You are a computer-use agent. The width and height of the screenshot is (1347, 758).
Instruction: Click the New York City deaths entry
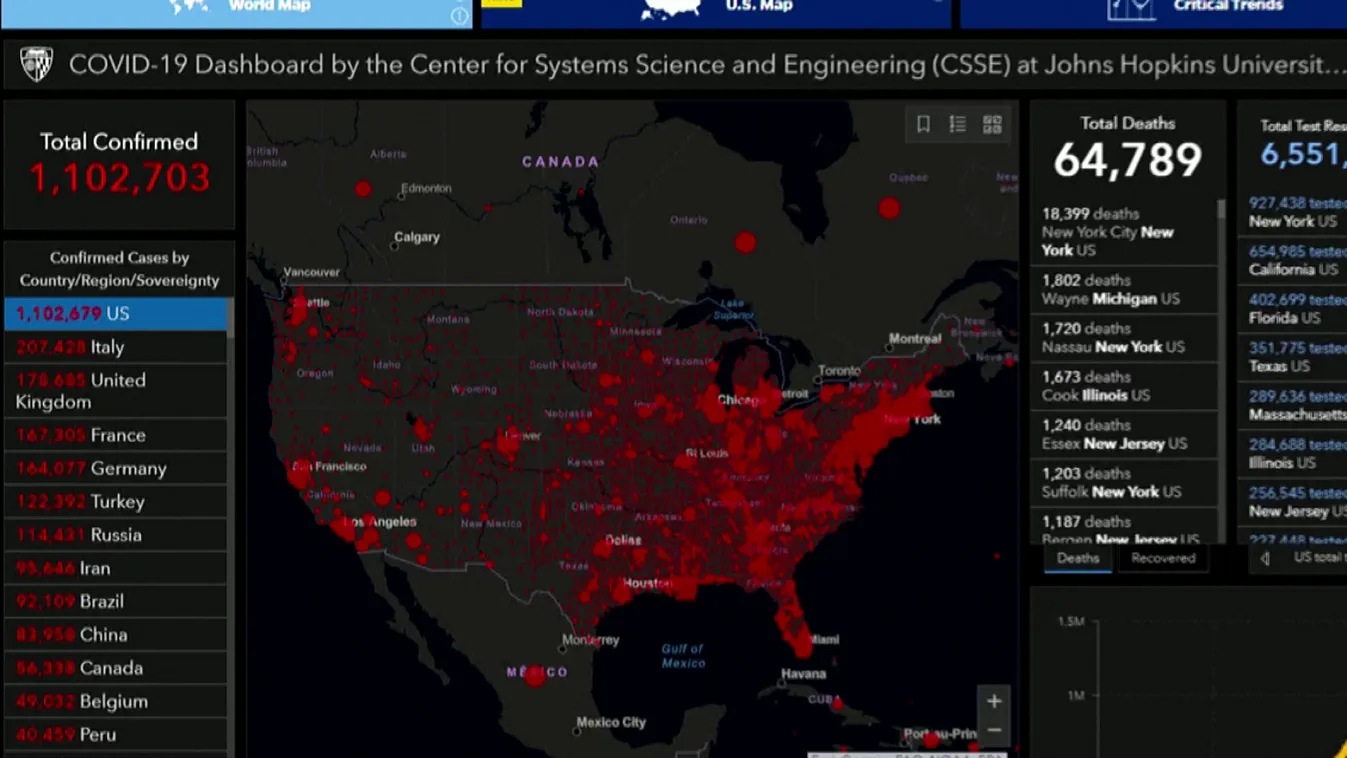point(1120,232)
